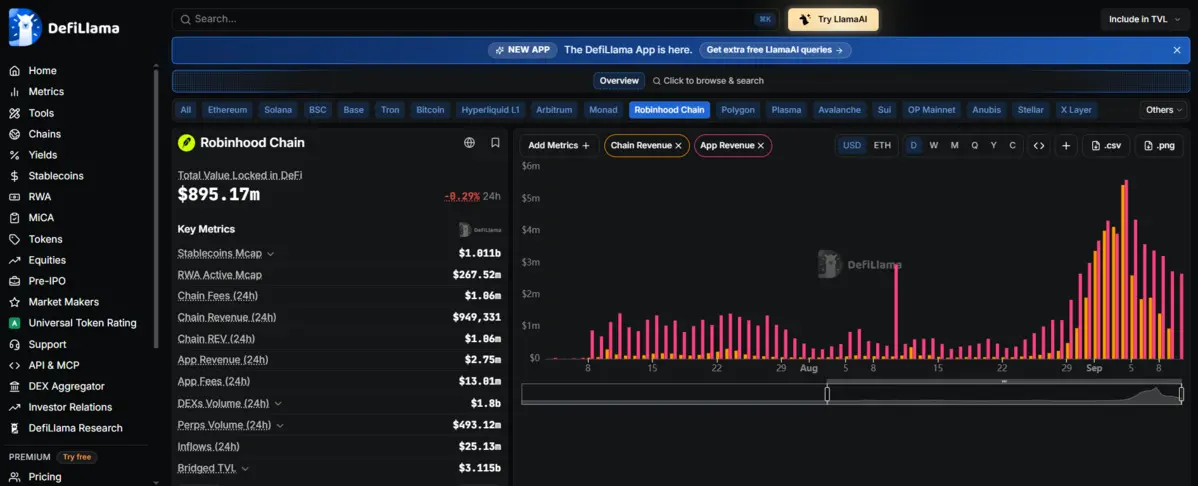Open the RWA sidebar item
This screenshot has width=1198, height=486.
click(40, 196)
